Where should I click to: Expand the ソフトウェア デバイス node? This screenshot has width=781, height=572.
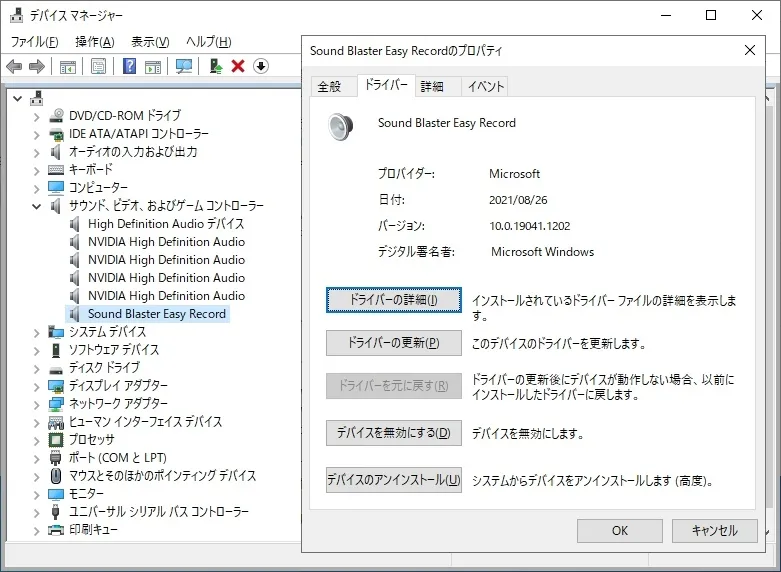[x=36, y=351]
